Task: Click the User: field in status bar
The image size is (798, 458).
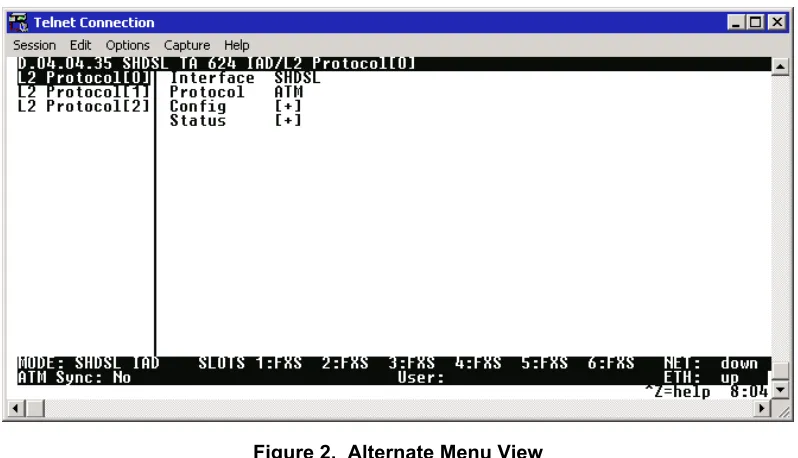Action: [x=421, y=378]
